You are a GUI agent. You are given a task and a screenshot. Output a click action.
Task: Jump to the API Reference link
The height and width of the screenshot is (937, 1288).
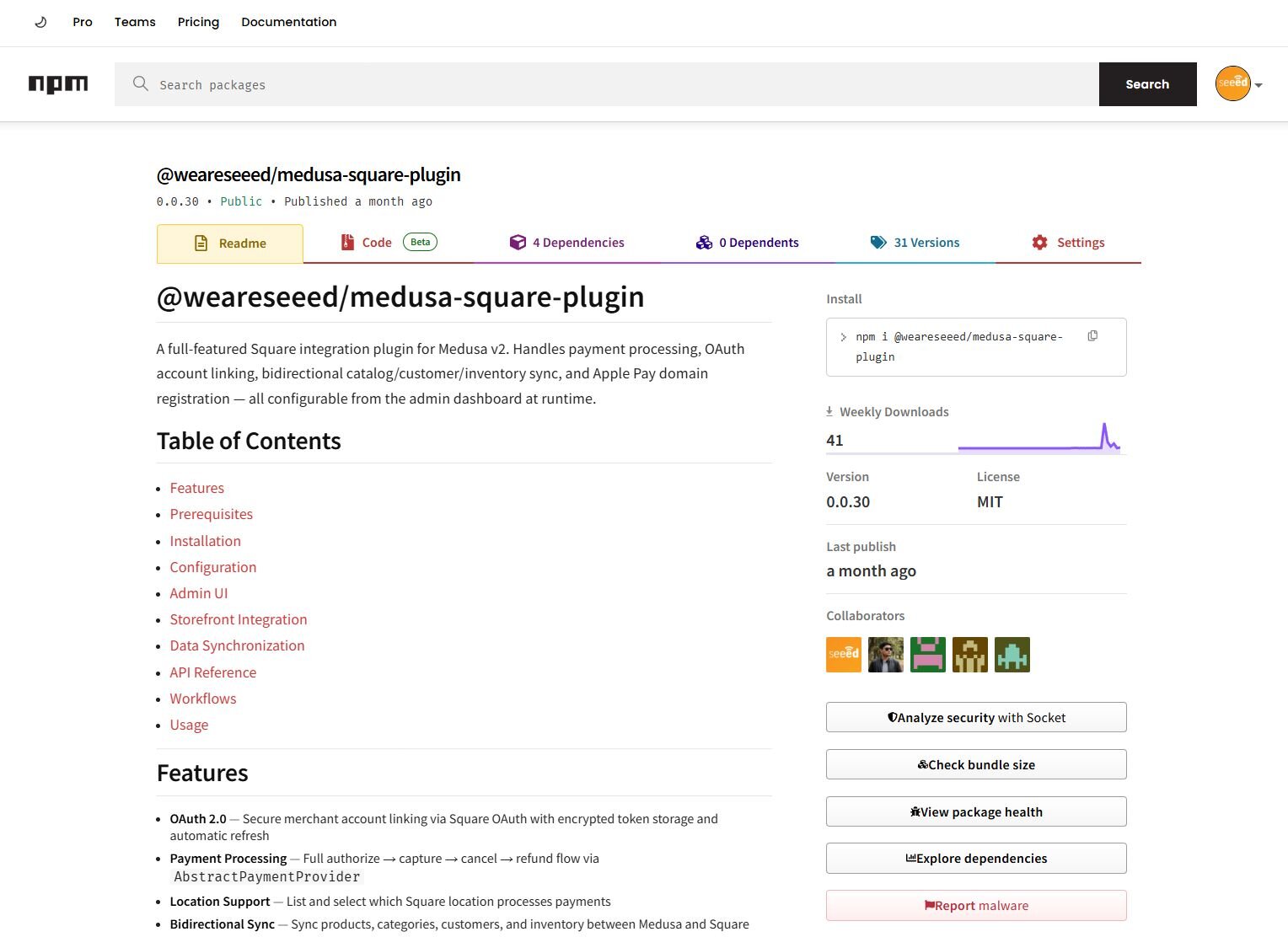[x=213, y=672]
